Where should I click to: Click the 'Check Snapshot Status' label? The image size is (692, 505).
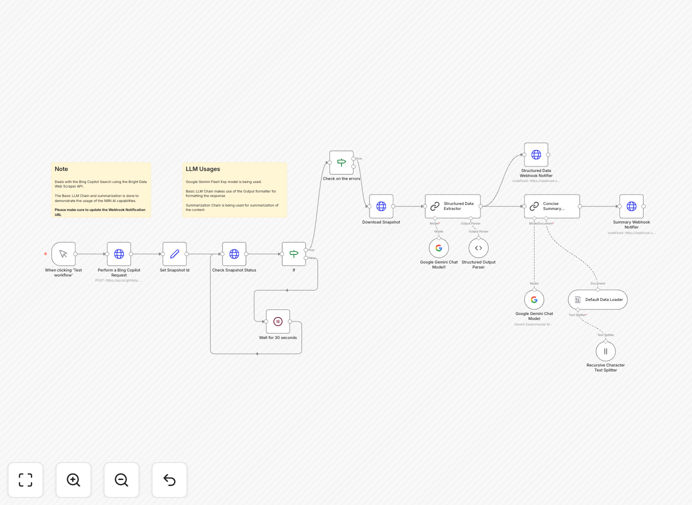point(234,270)
